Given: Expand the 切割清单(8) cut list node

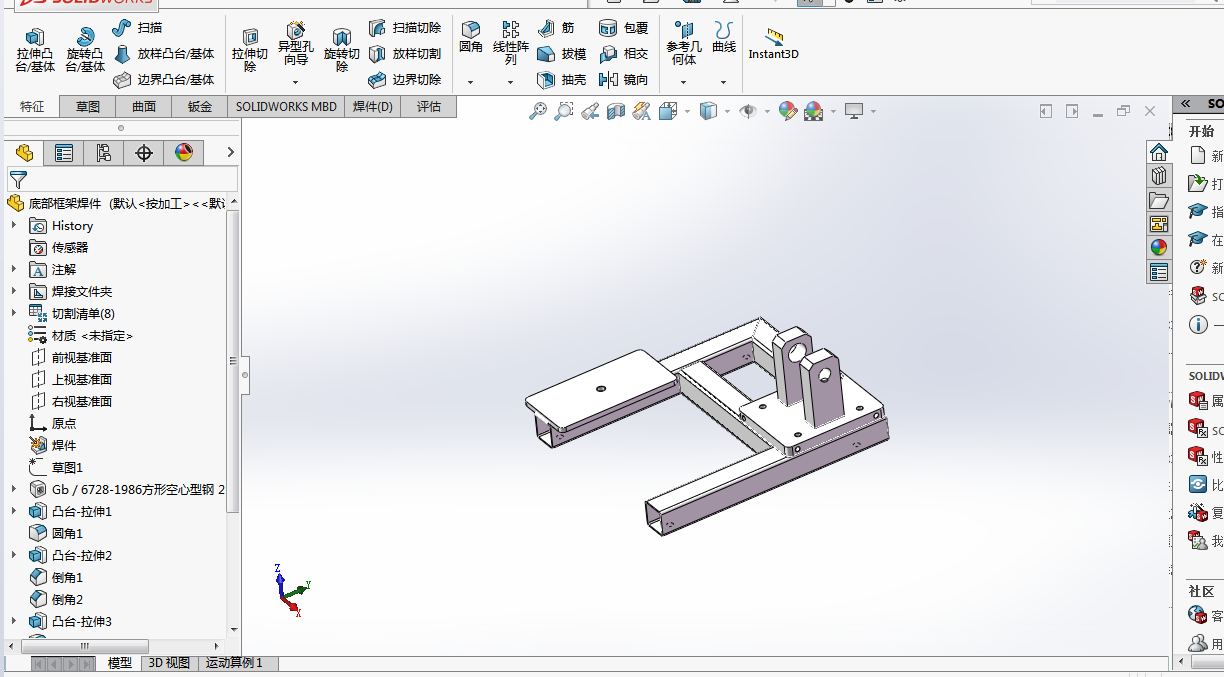Looking at the screenshot, I should (14, 314).
